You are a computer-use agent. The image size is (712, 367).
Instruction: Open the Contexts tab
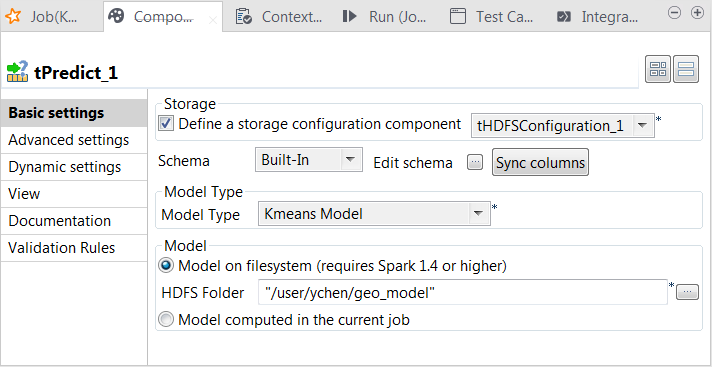279,17
